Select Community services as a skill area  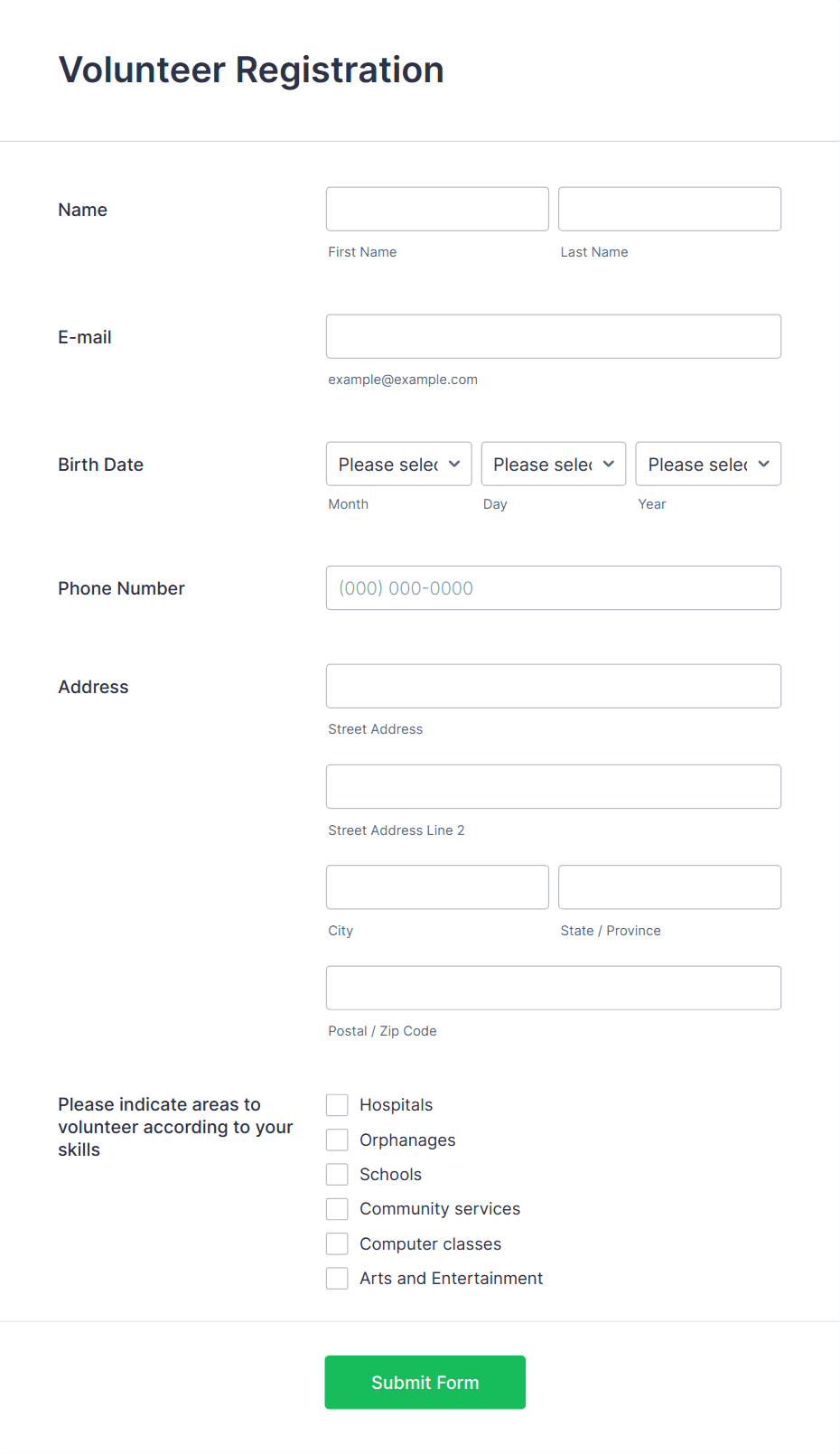[x=337, y=1208]
